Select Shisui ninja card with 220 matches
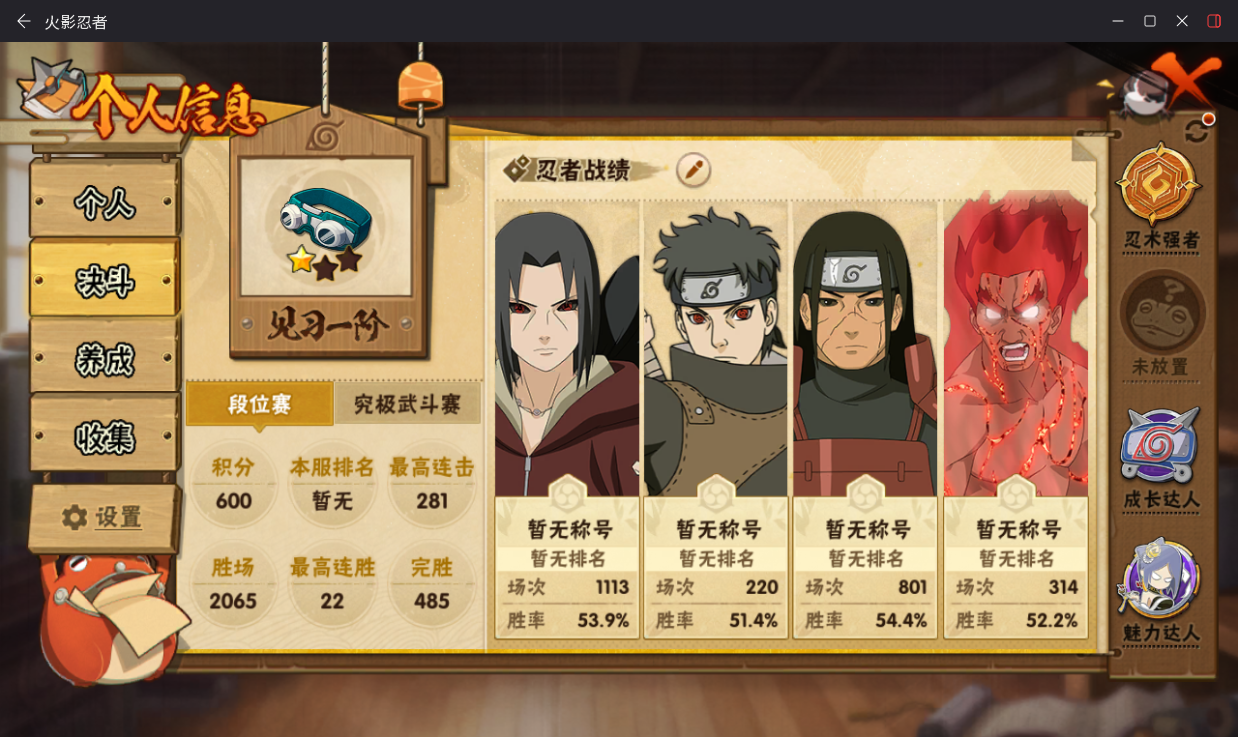This screenshot has width=1238, height=737. [x=716, y=418]
